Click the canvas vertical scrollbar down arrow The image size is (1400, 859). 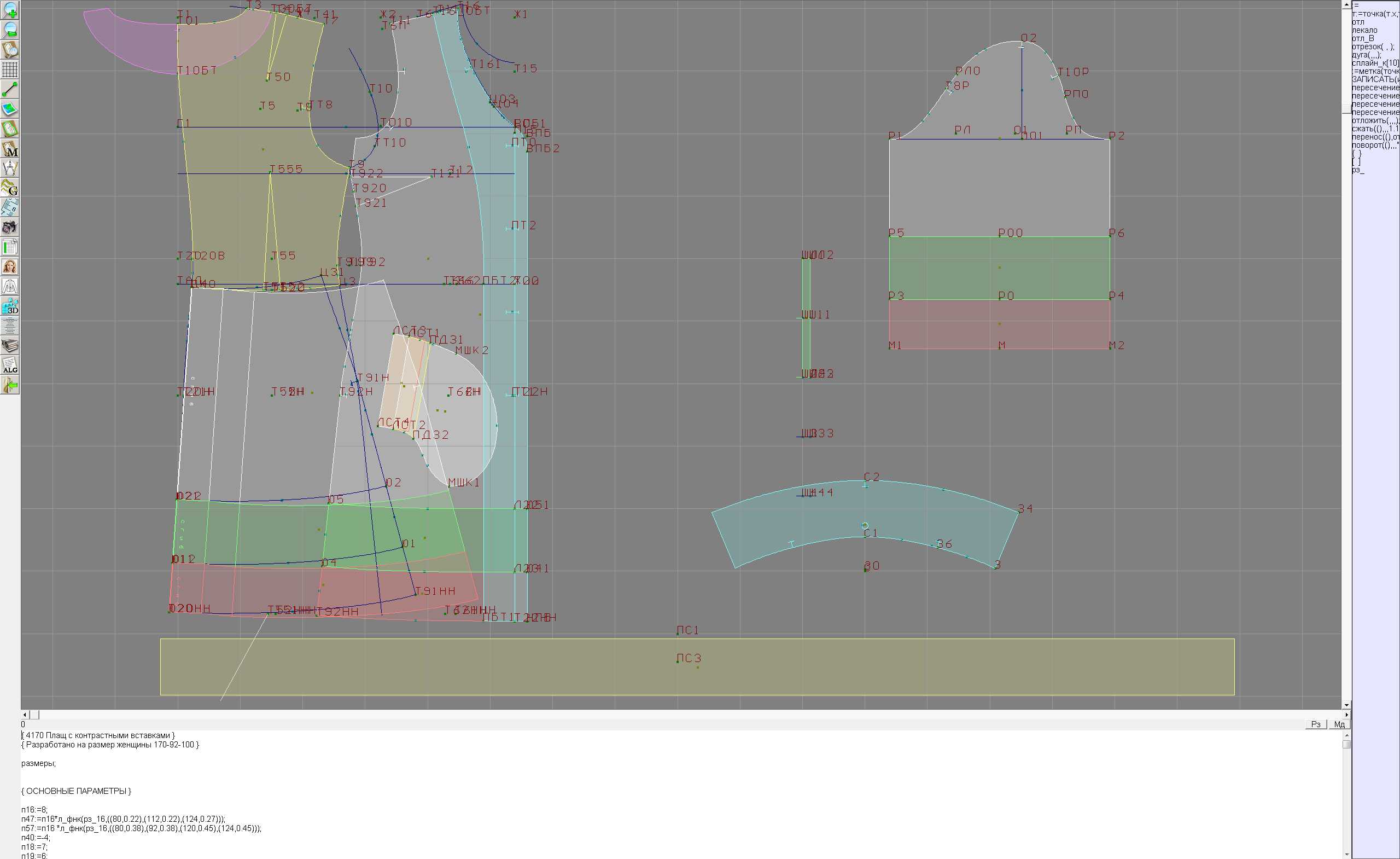[x=1346, y=705]
